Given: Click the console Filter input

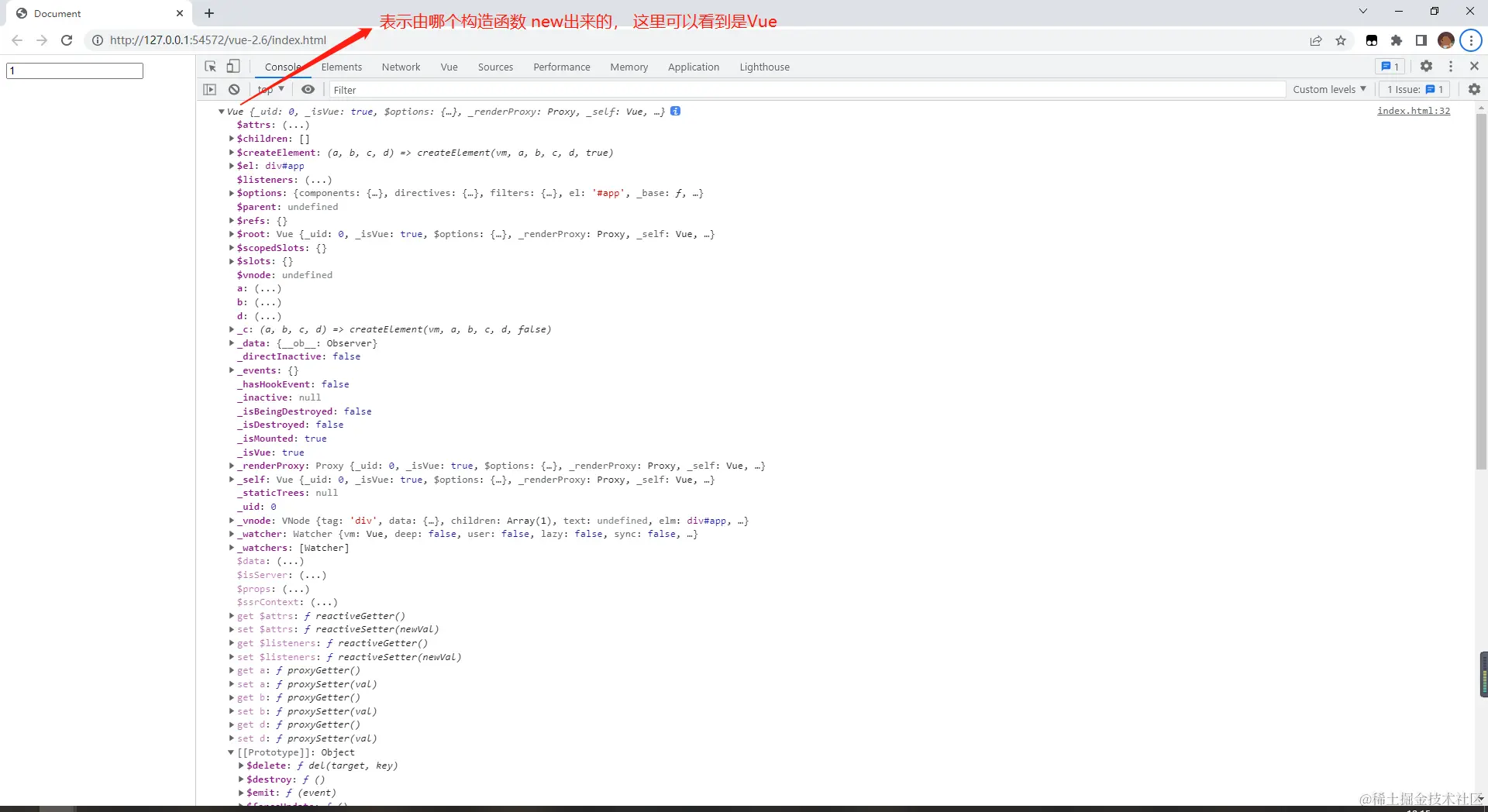Looking at the screenshot, I should (806, 90).
